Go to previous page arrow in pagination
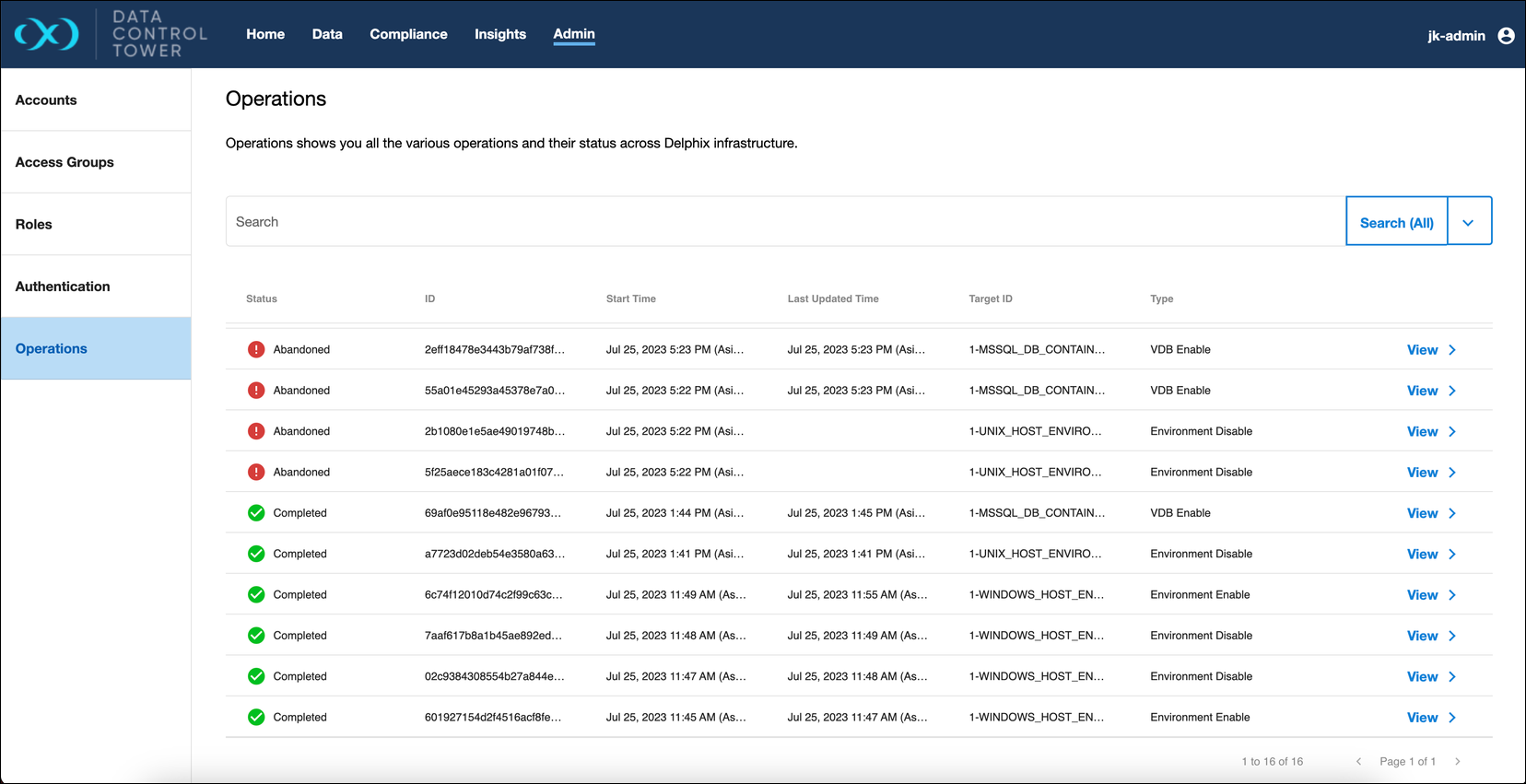1526x784 pixels. [x=1358, y=761]
